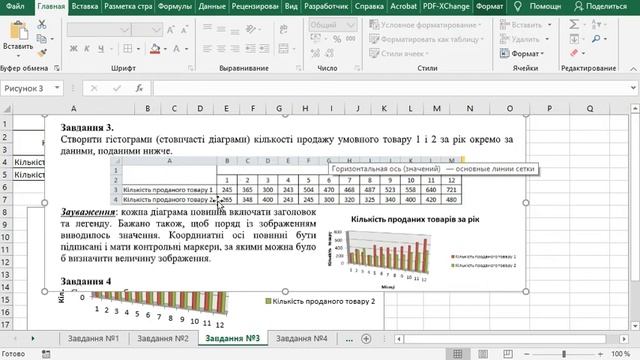Click Удалить cells button

click(524, 39)
